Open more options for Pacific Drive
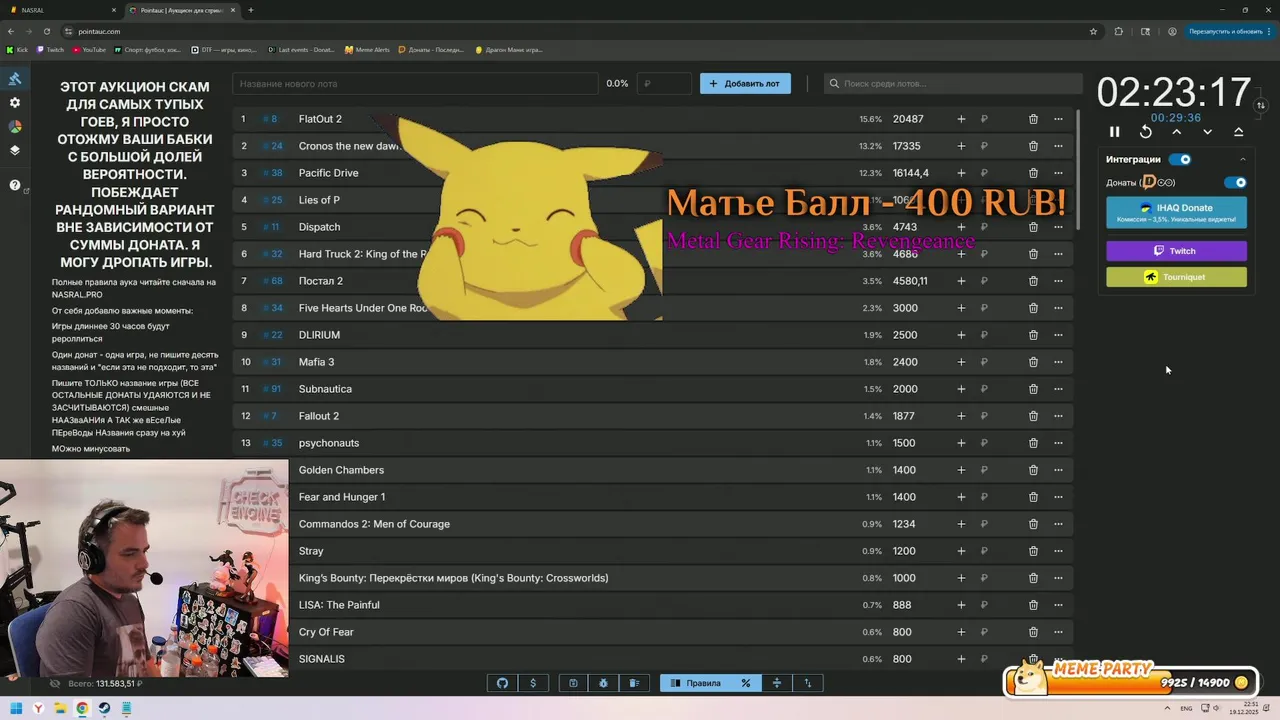 [x=1058, y=173]
